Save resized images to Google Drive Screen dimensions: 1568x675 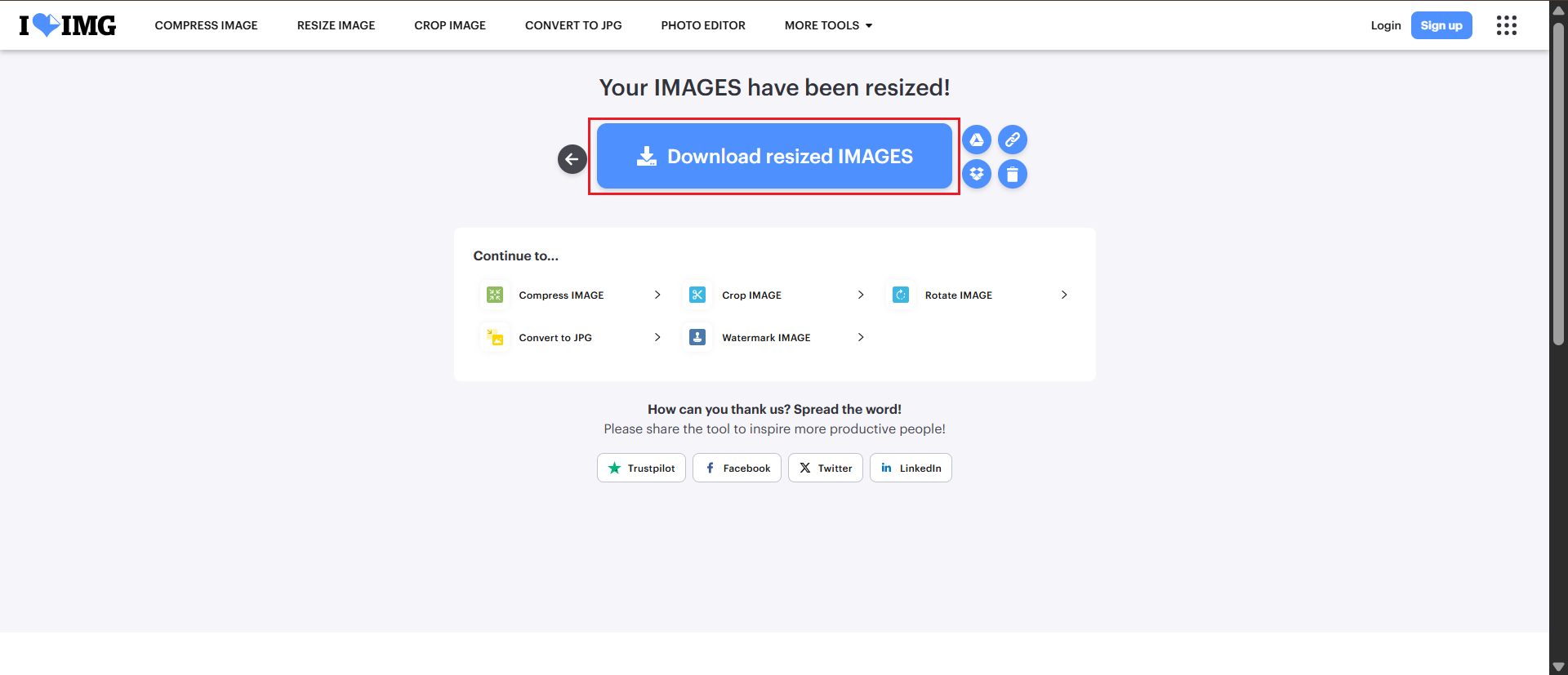pos(977,140)
